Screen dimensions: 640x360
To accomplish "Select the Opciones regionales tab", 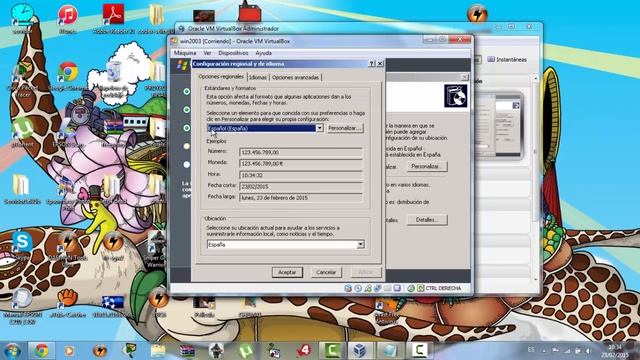I will 221,77.
